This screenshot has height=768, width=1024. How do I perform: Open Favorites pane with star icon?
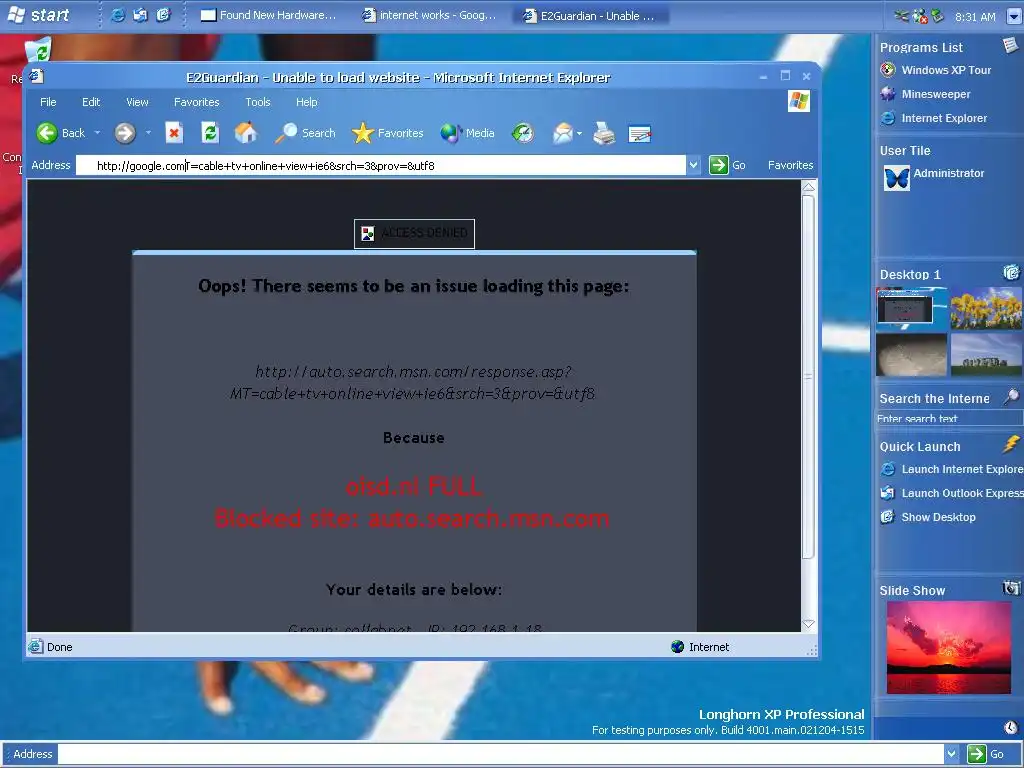coord(387,133)
